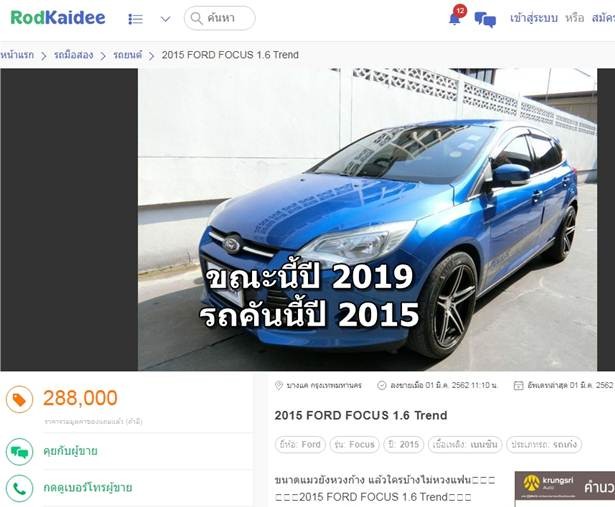Click the เข้าสู่ระบบ login link
Viewport: 615px width, 507px height.
(x=533, y=18)
